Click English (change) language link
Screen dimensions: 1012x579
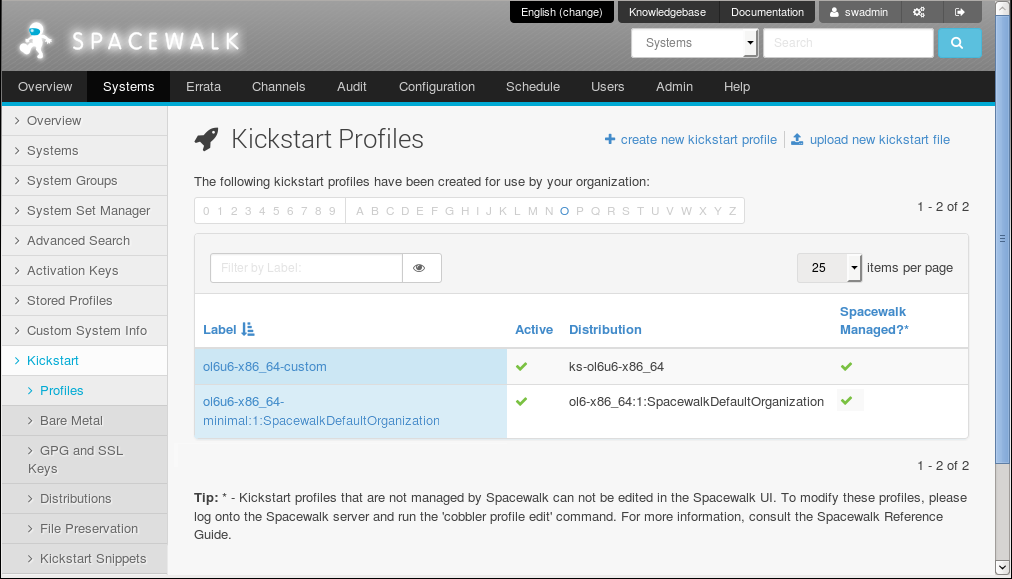562,12
